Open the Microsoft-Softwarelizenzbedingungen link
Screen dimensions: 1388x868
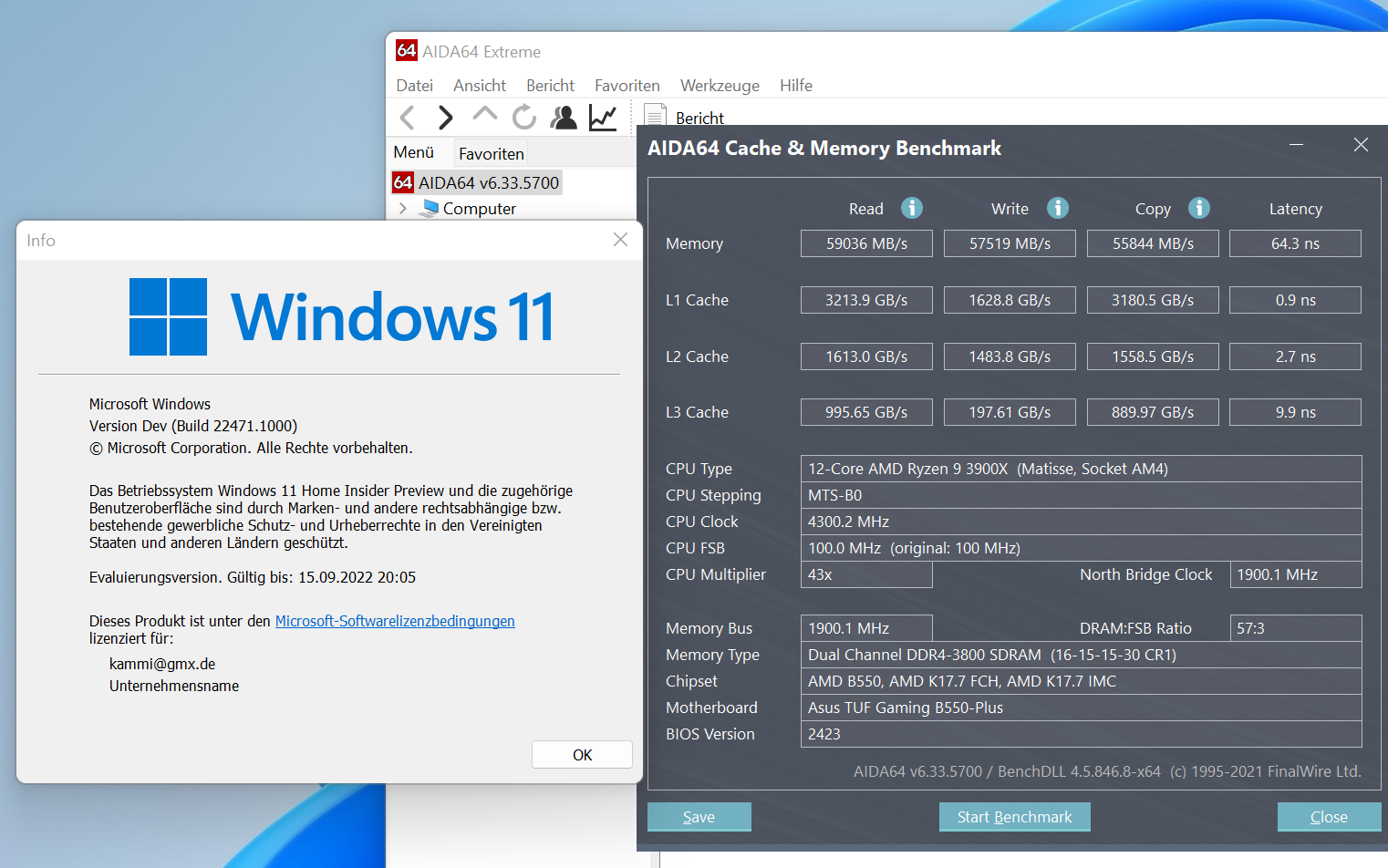[395, 621]
